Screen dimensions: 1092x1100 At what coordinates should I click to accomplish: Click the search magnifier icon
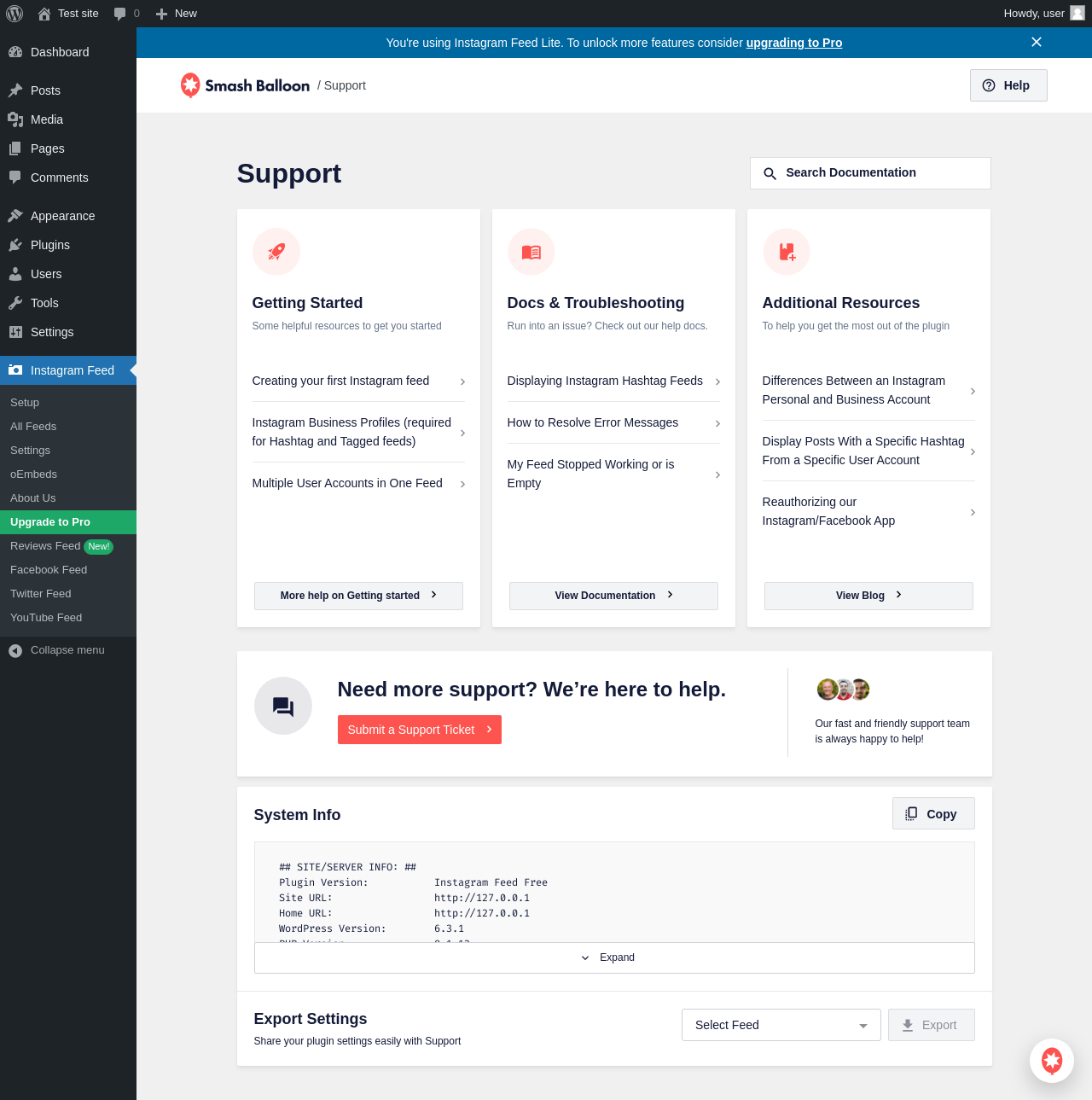coord(770,173)
